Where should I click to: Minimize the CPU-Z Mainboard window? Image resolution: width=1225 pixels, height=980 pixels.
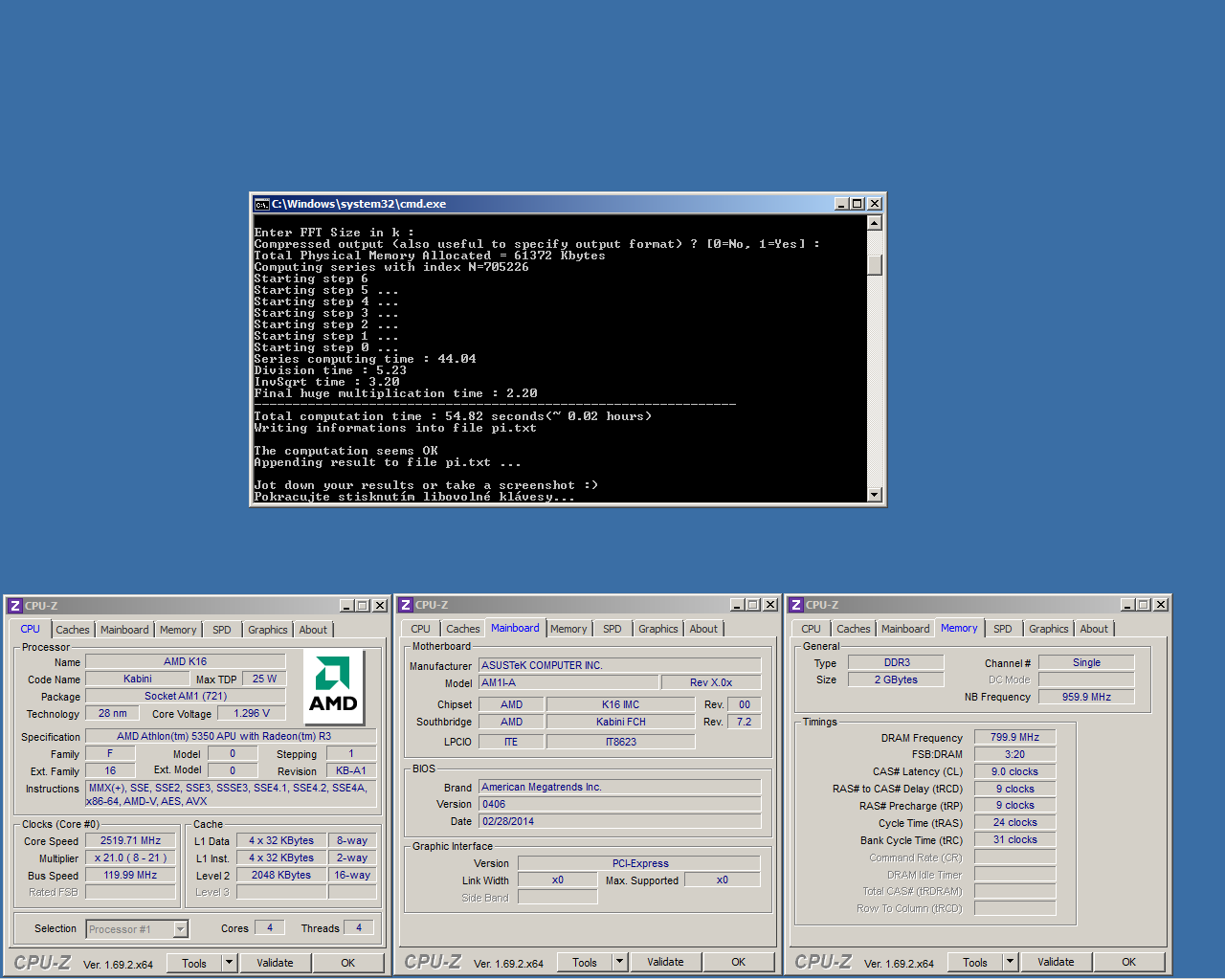[737, 605]
